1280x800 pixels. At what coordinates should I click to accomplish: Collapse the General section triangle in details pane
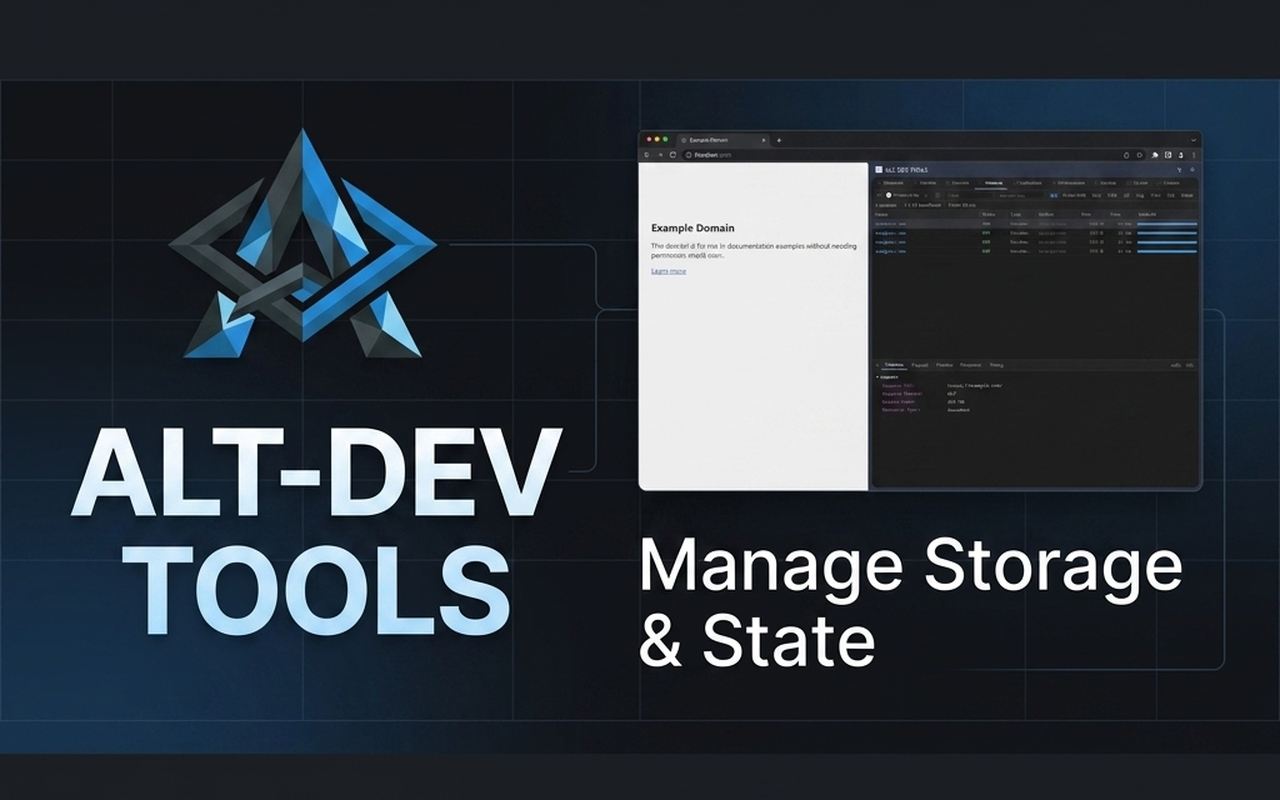coord(877,377)
